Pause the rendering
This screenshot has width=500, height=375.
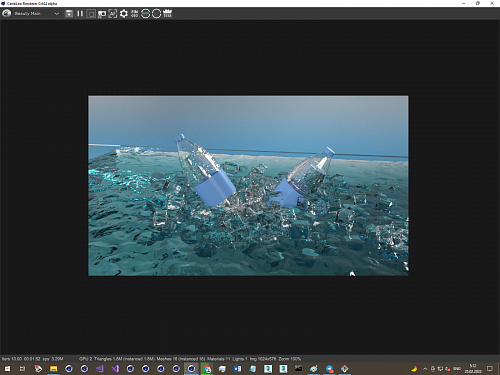coord(80,14)
